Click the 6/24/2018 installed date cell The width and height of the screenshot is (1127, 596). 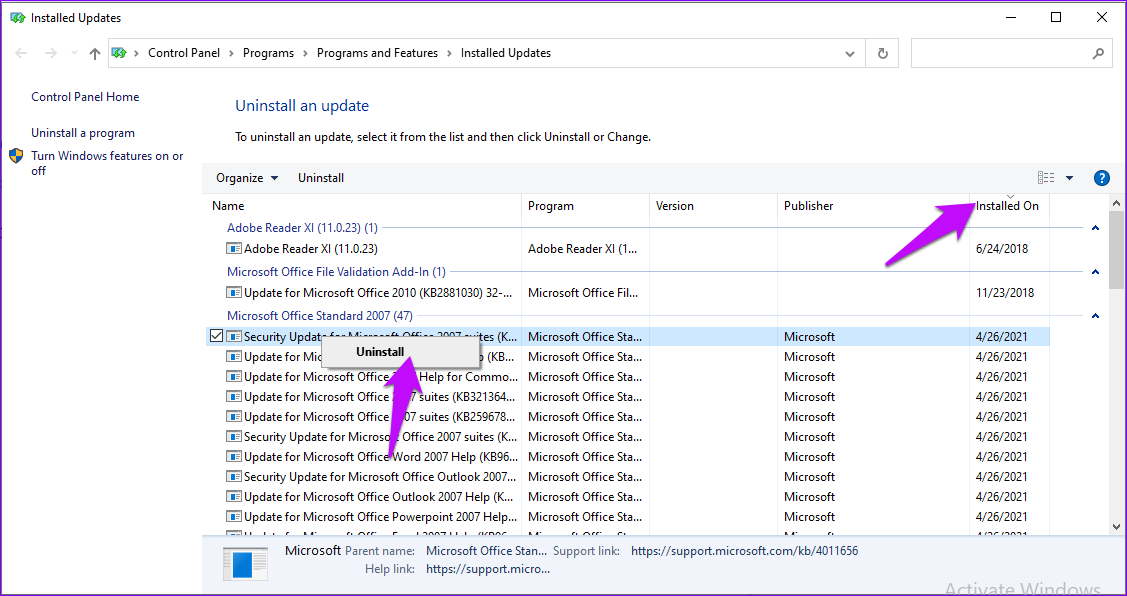click(x=1003, y=249)
